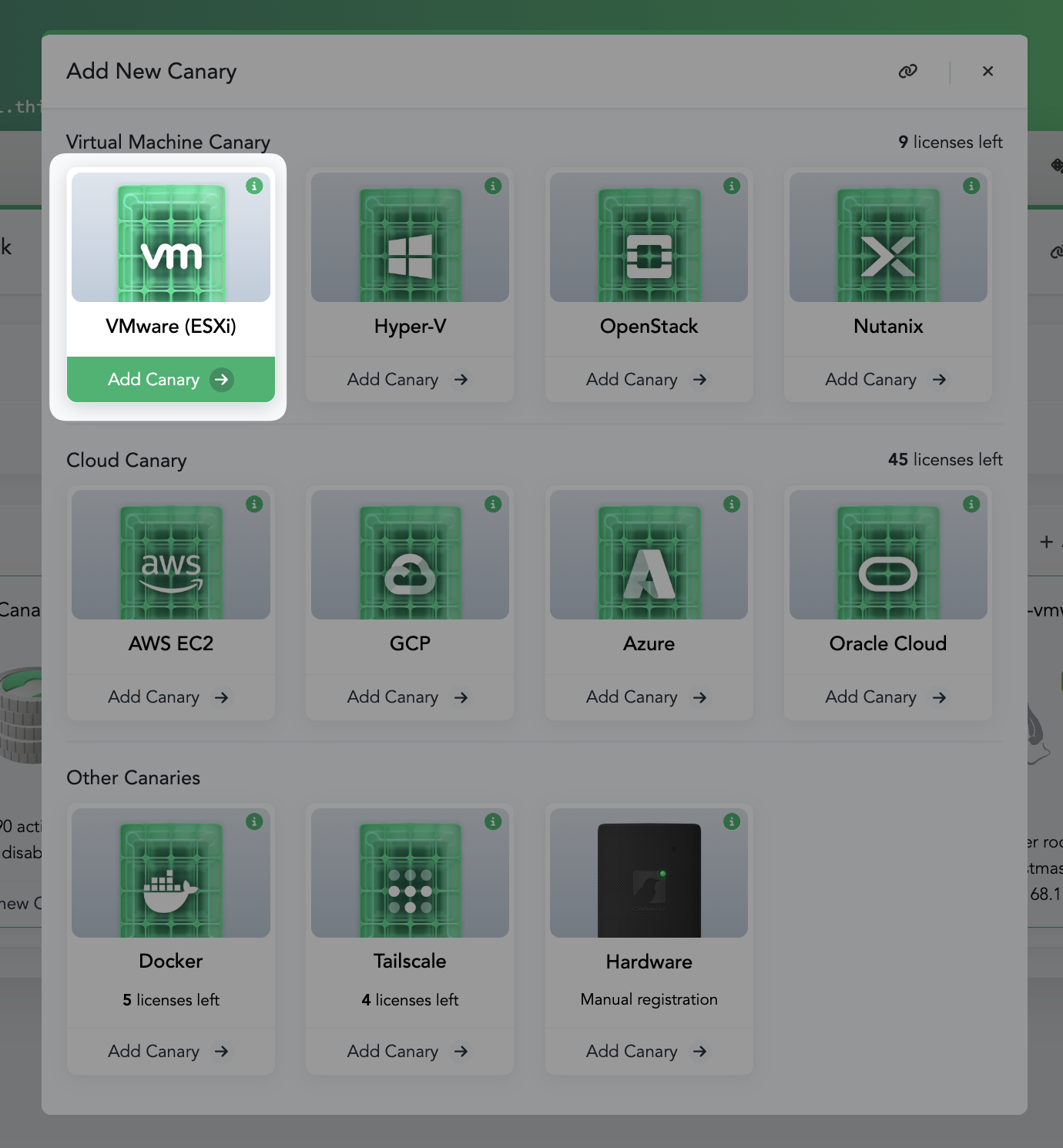The width and height of the screenshot is (1063, 1148).
Task: Select the Hardware Canary device image
Action: click(648, 878)
